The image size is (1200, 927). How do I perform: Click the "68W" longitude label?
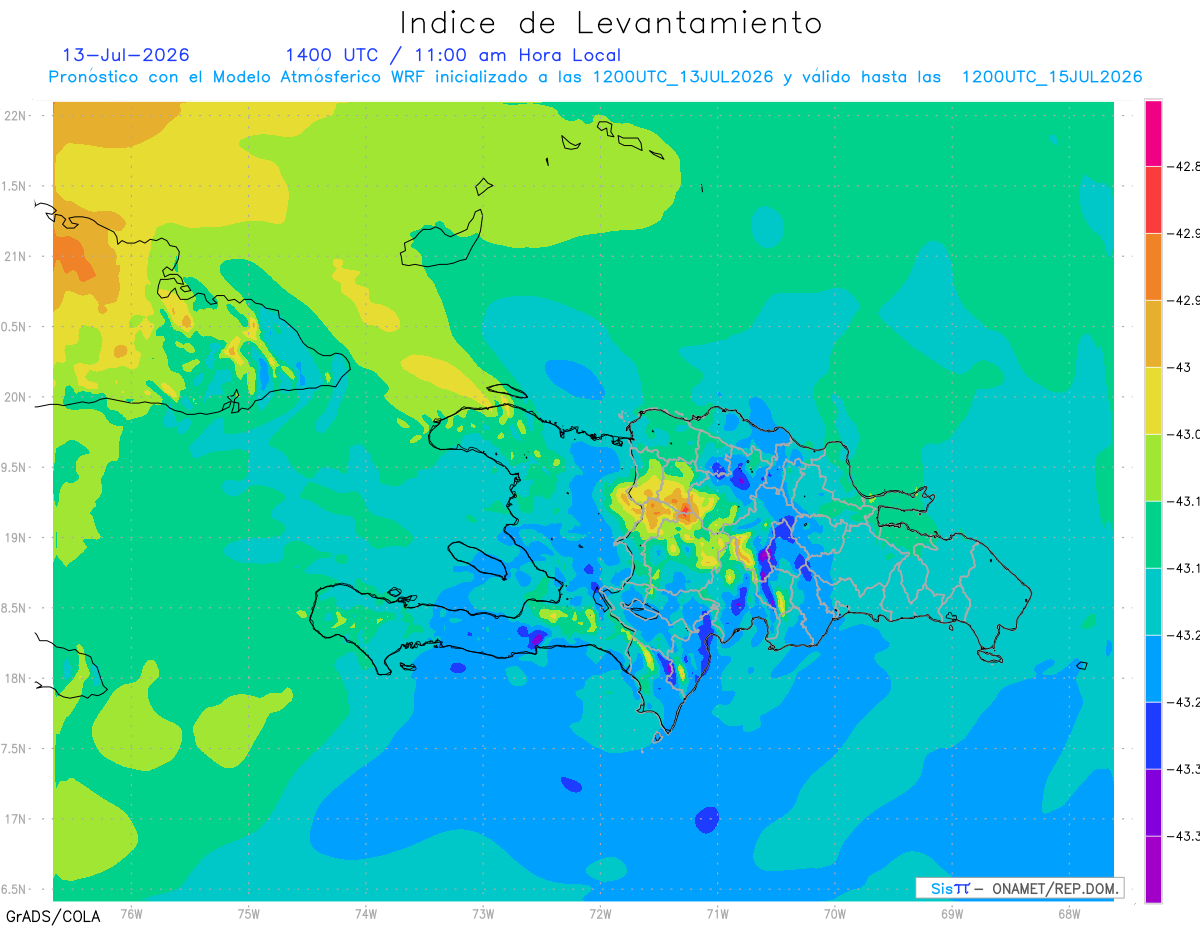coord(1069,913)
